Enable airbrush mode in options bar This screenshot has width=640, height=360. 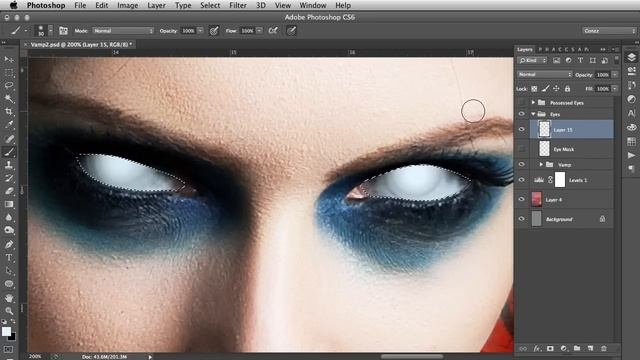pos(273,31)
